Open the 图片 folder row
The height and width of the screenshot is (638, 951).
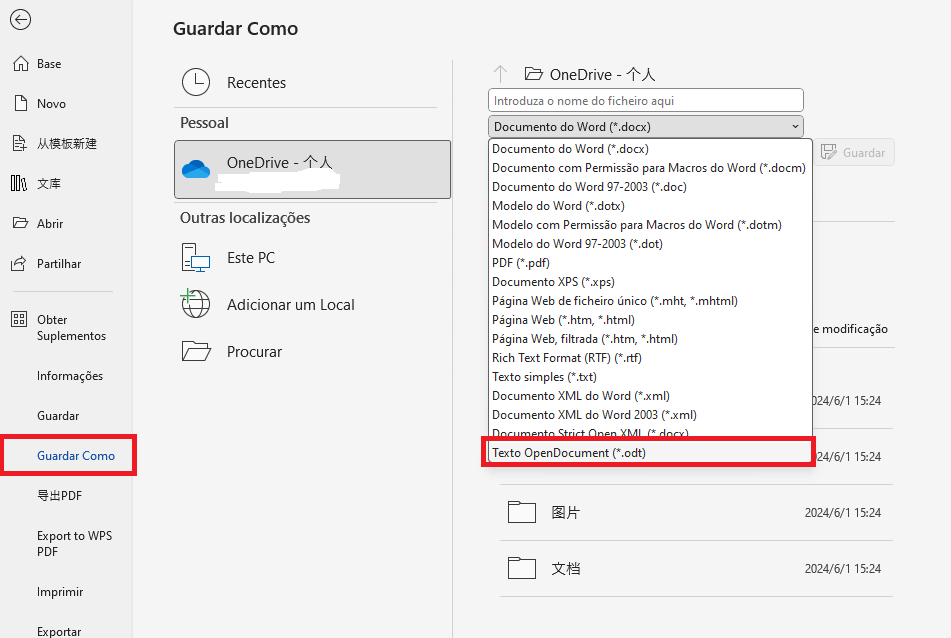tap(696, 512)
